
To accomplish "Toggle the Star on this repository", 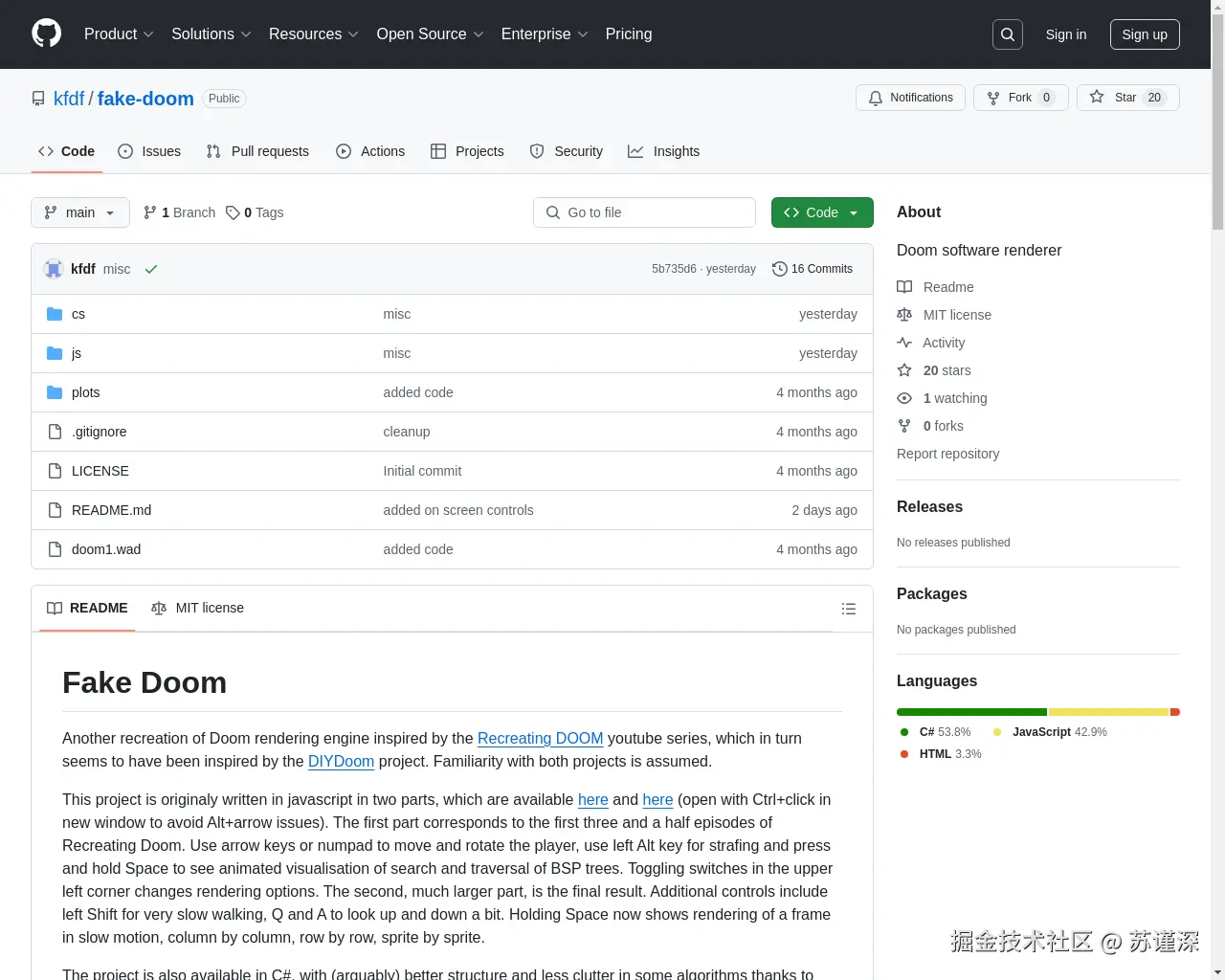I will [x=1121, y=97].
